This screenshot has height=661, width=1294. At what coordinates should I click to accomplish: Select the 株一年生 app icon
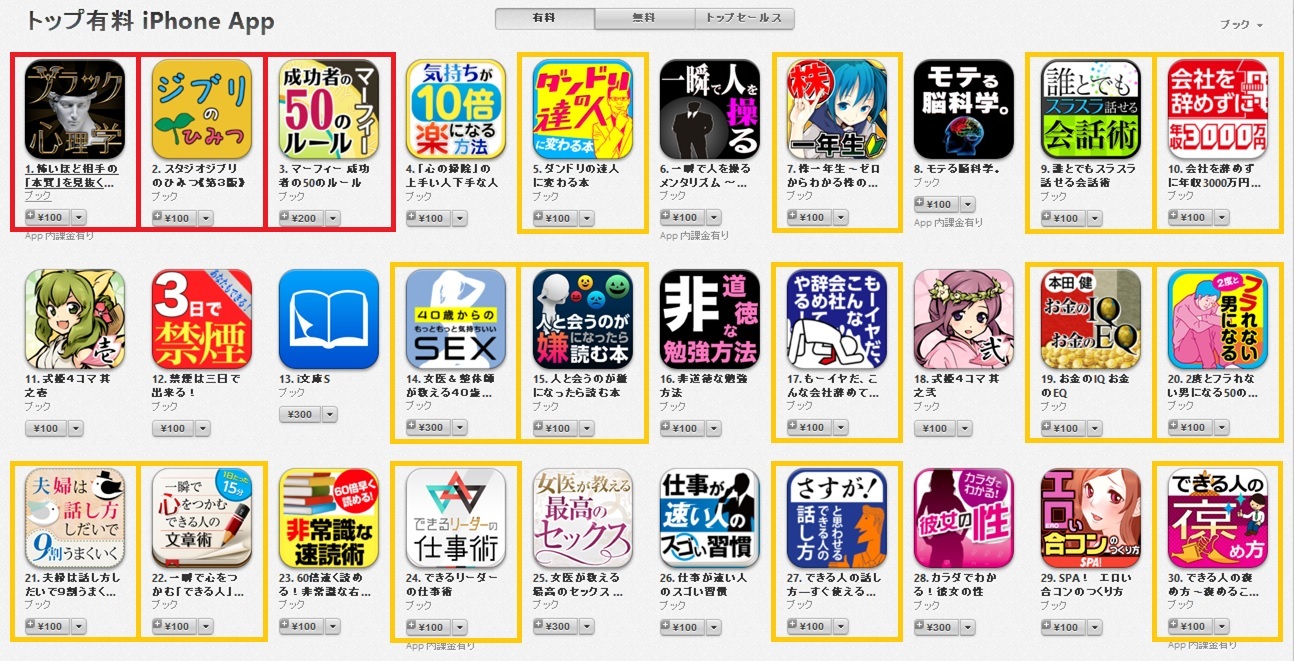pyautogui.click(x=837, y=110)
